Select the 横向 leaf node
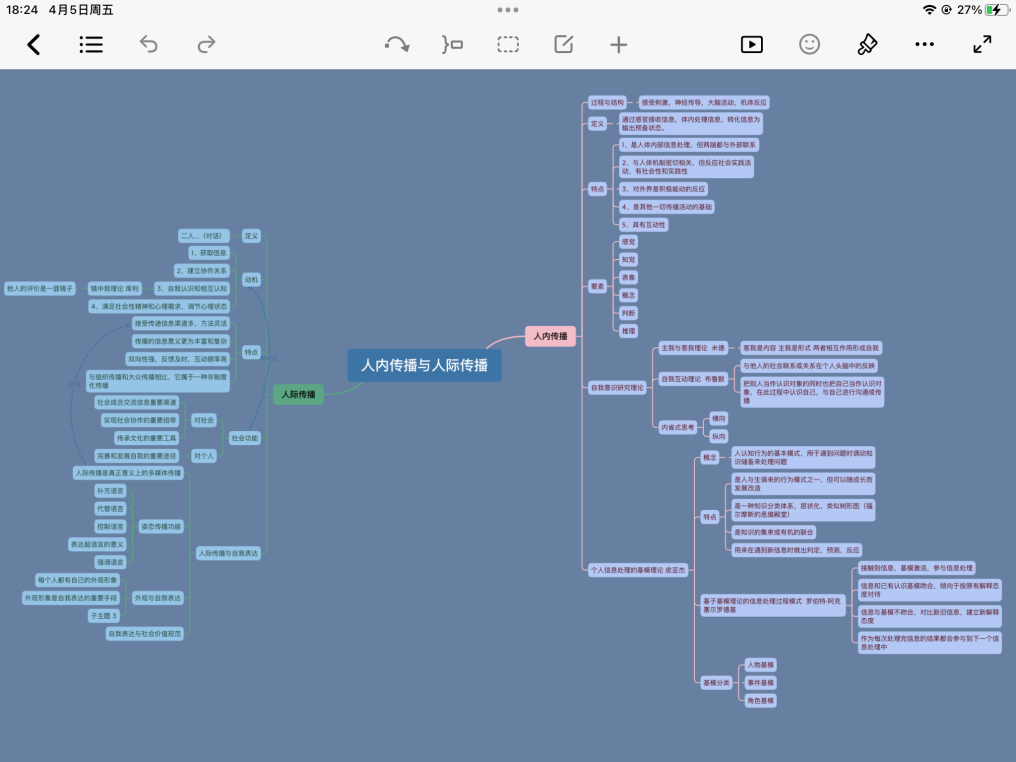This screenshot has width=1016, height=762. point(719,419)
